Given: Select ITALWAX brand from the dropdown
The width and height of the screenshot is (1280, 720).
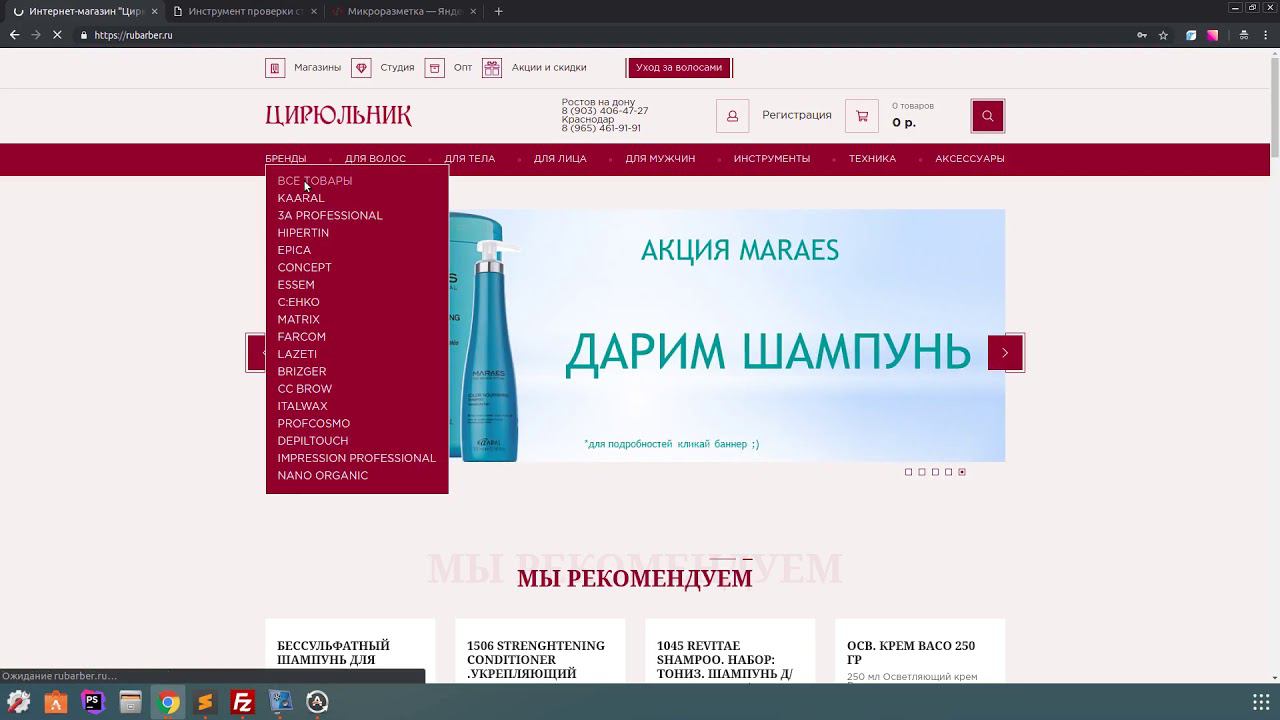Looking at the screenshot, I should [303, 407].
